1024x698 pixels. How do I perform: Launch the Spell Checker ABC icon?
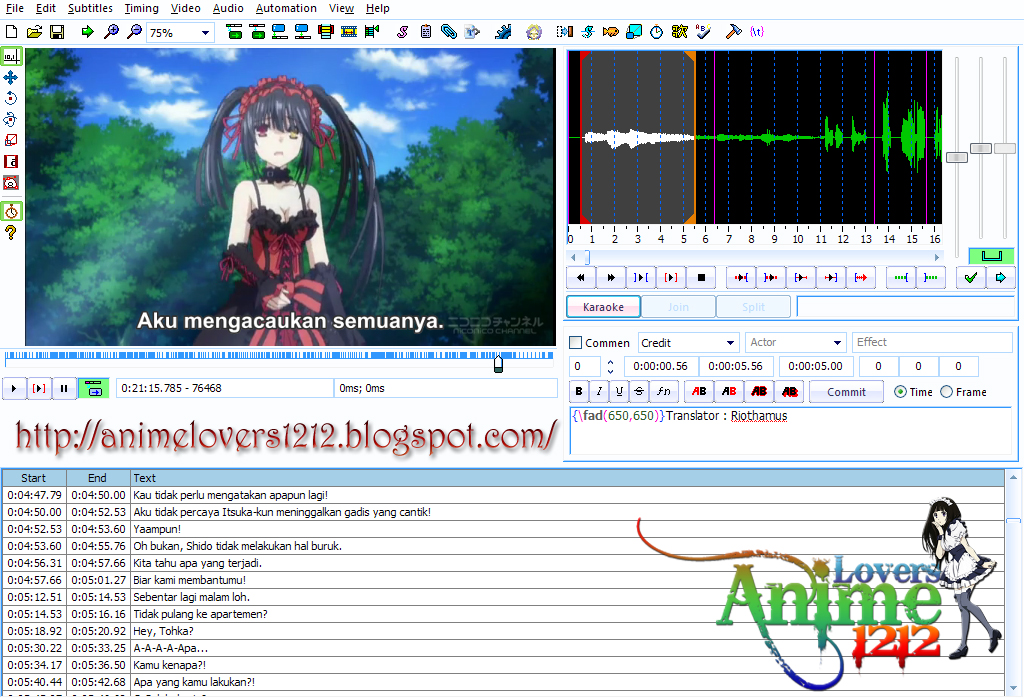pyautogui.click(x=703, y=31)
